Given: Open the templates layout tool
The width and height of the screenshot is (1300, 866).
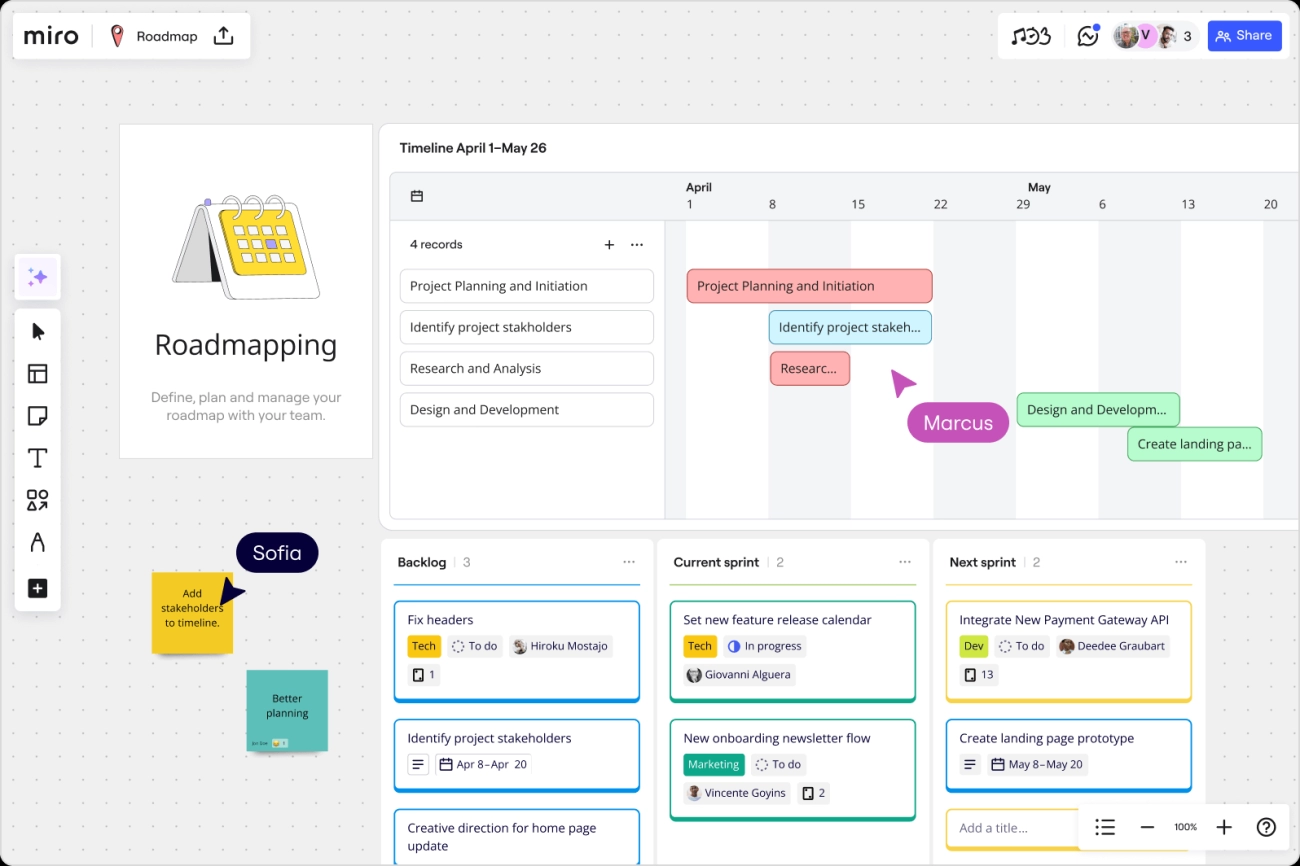Looking at the screenshot, I should [x=38, y=374].
